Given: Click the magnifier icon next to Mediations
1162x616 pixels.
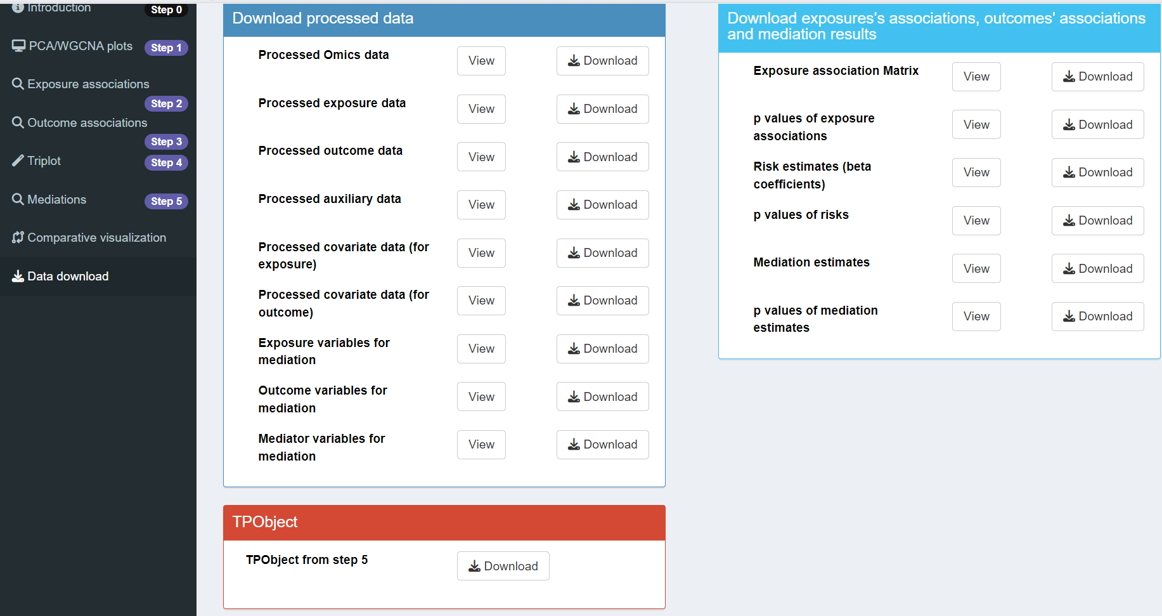Looking at the screenshot, I should click(18, 200).
